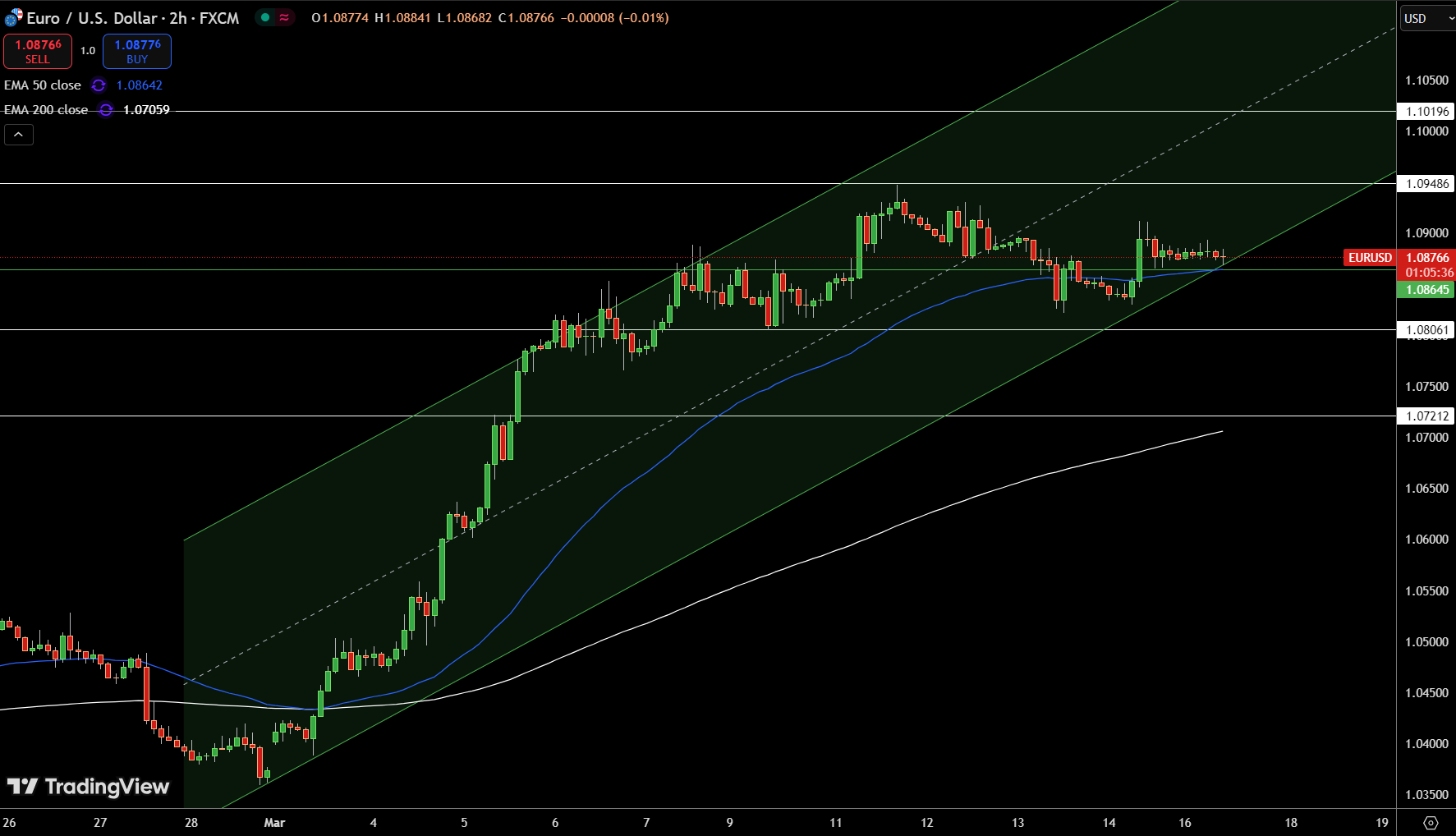Click the 1.06000 price scale label

pos(1426,540)
